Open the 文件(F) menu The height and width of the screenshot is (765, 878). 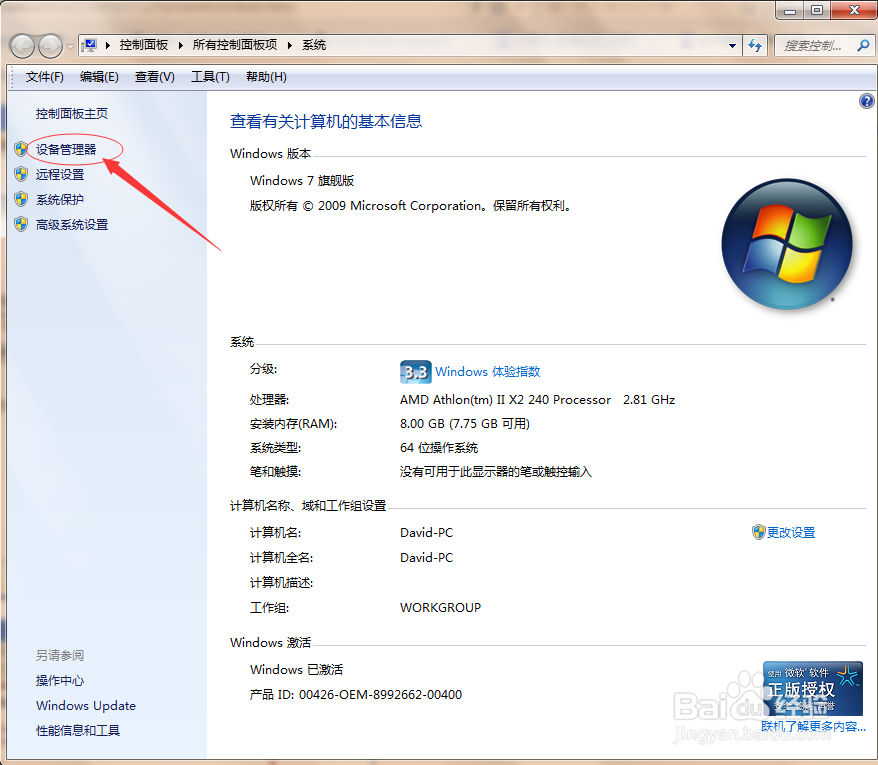click(x=44, y=77)
